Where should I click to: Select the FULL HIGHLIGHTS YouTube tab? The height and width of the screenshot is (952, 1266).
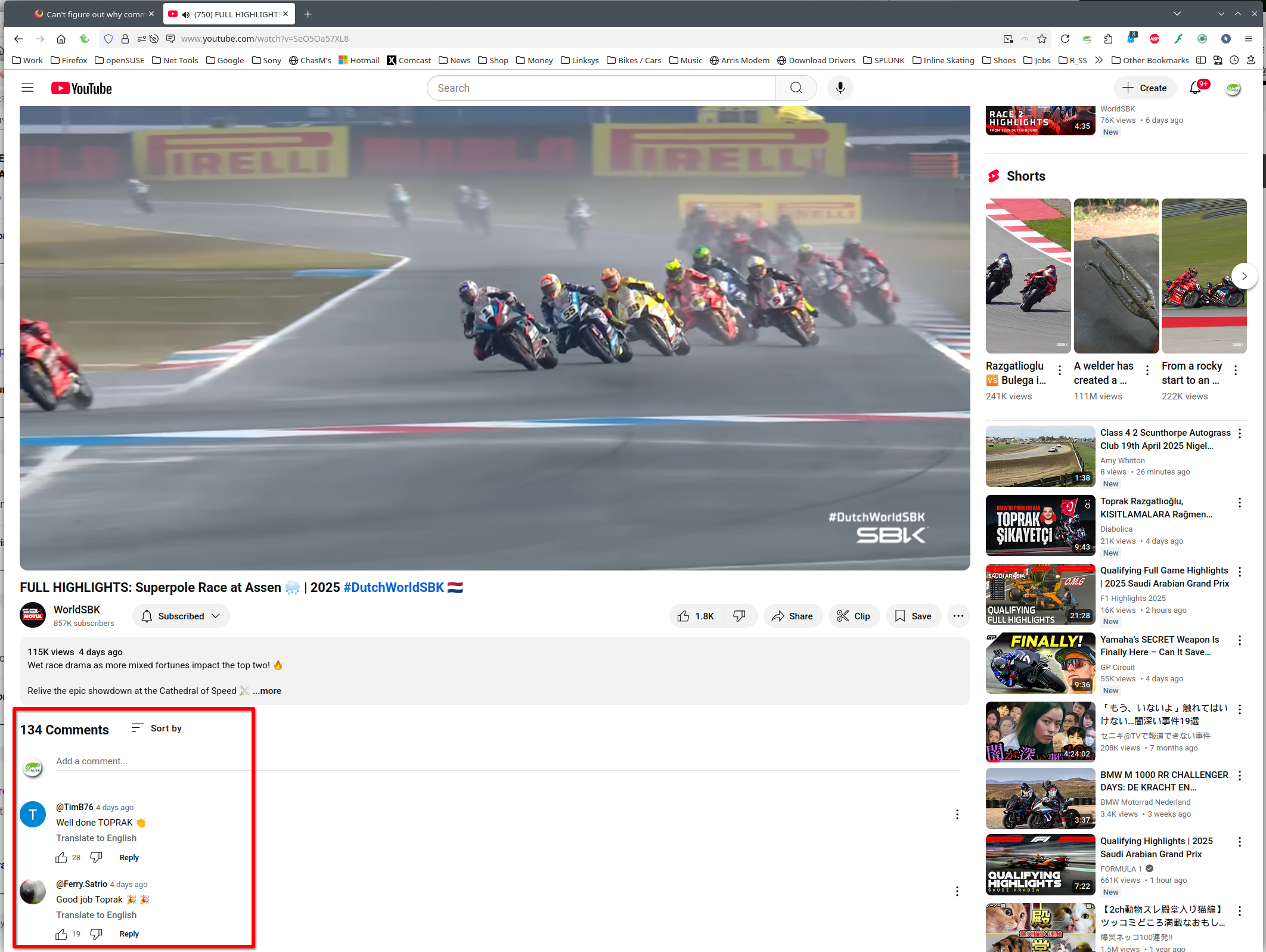pyautogui.click(x=229, y=14)
